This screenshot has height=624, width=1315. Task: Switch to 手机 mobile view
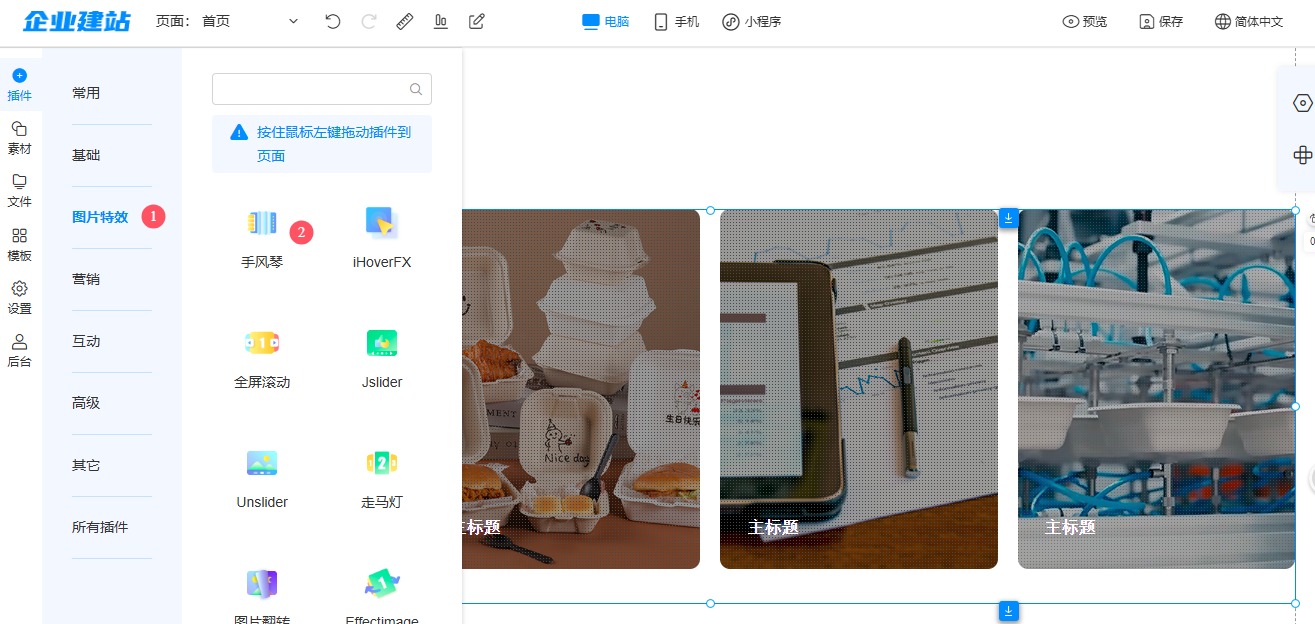(677, 21)
